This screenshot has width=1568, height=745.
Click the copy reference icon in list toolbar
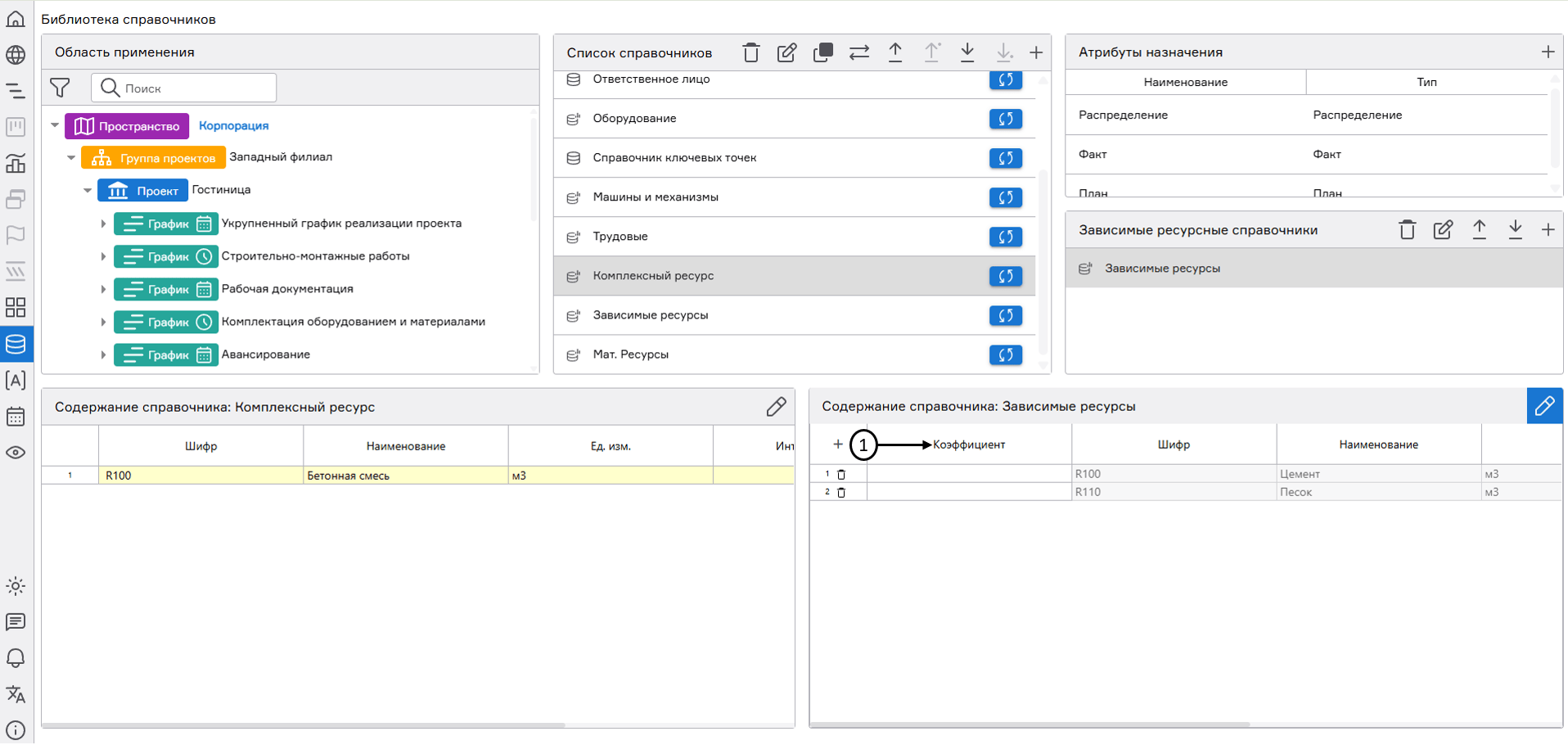[822, 53]
